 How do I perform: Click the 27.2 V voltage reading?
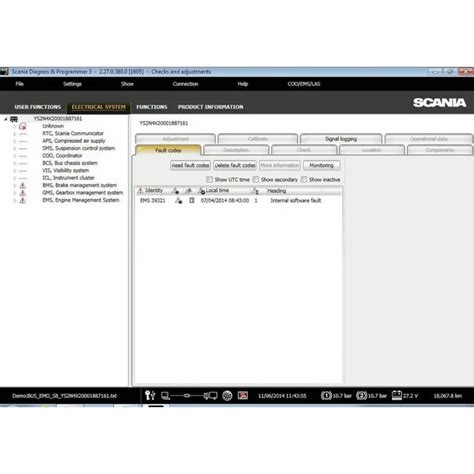[x=410, y=396]
